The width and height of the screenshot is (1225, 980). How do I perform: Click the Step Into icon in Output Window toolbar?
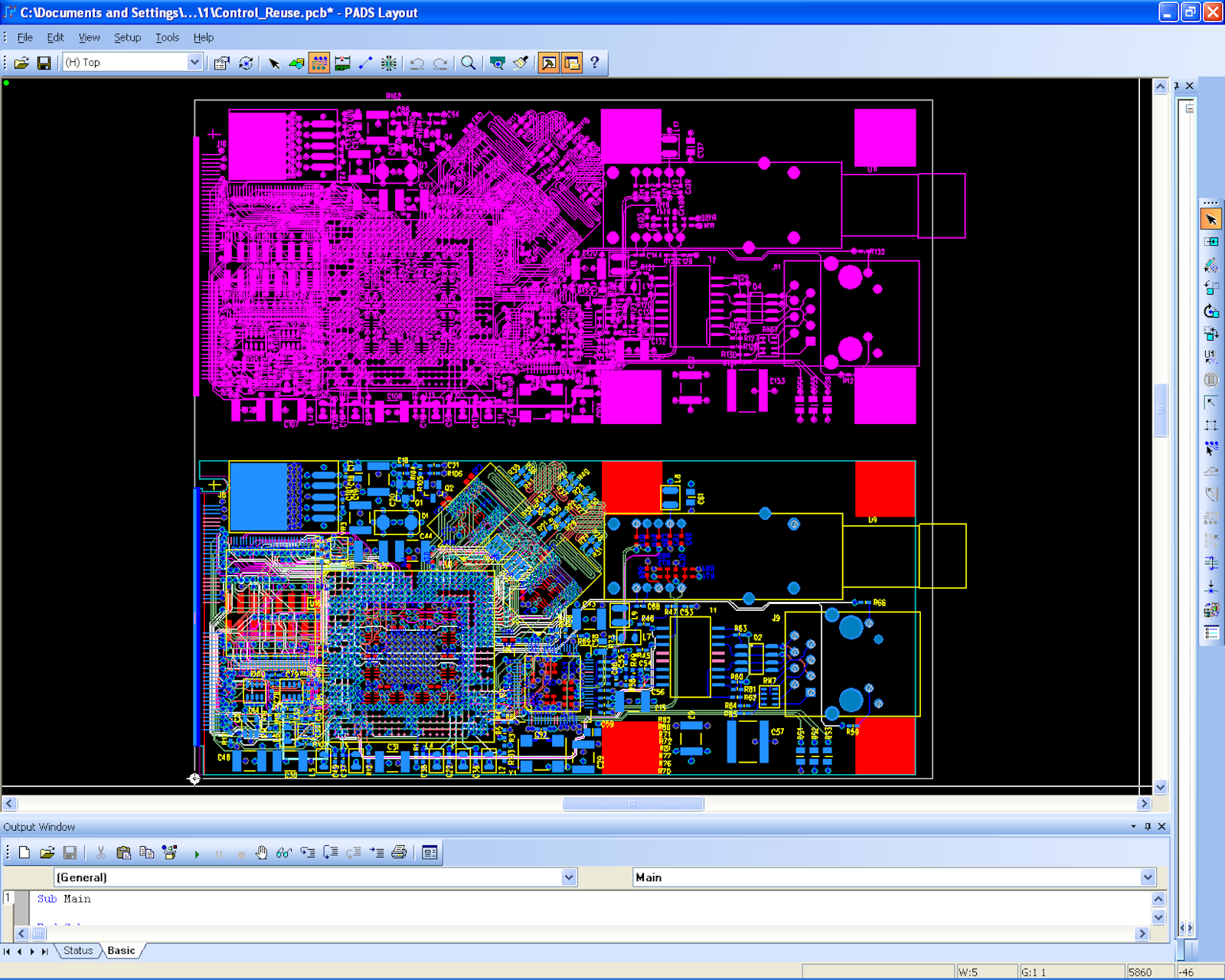(308, 852)
